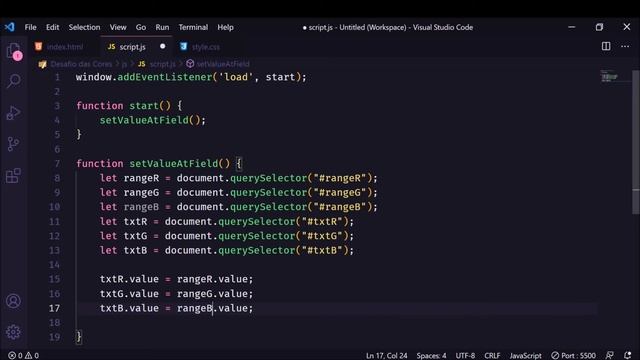Open the Selection menu
640x360 pixels.
84,27
